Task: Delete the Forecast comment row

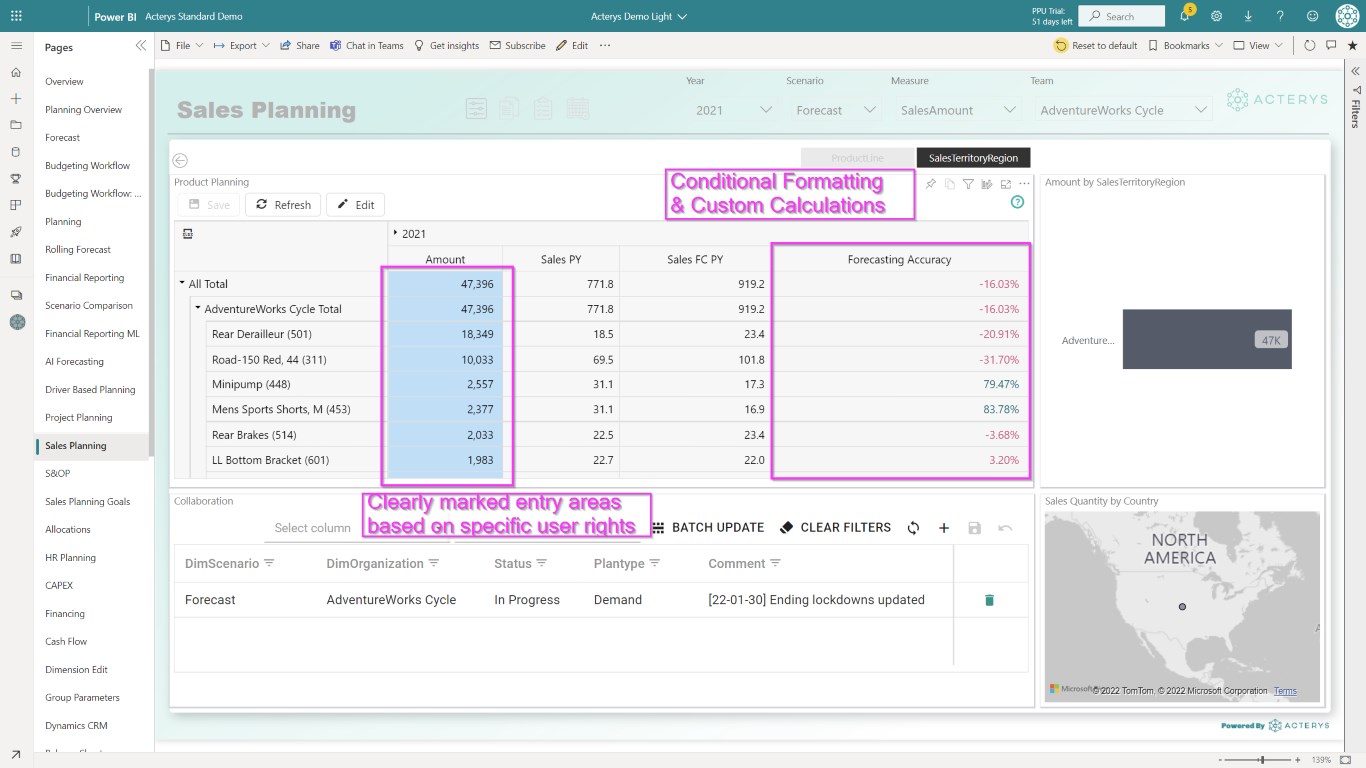Action: click(990, 600)
